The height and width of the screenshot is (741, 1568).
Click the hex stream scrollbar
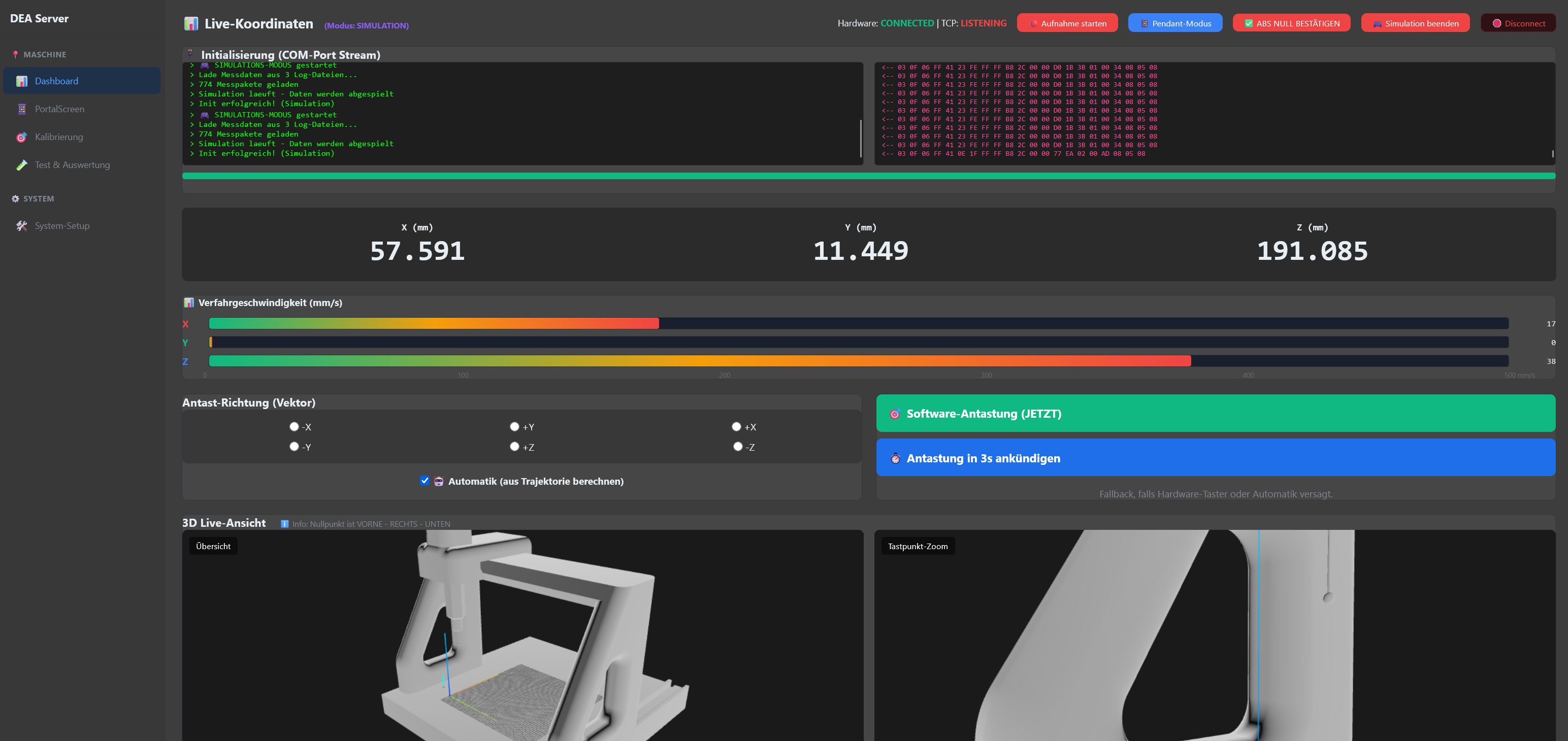(x=1553, y=154)
